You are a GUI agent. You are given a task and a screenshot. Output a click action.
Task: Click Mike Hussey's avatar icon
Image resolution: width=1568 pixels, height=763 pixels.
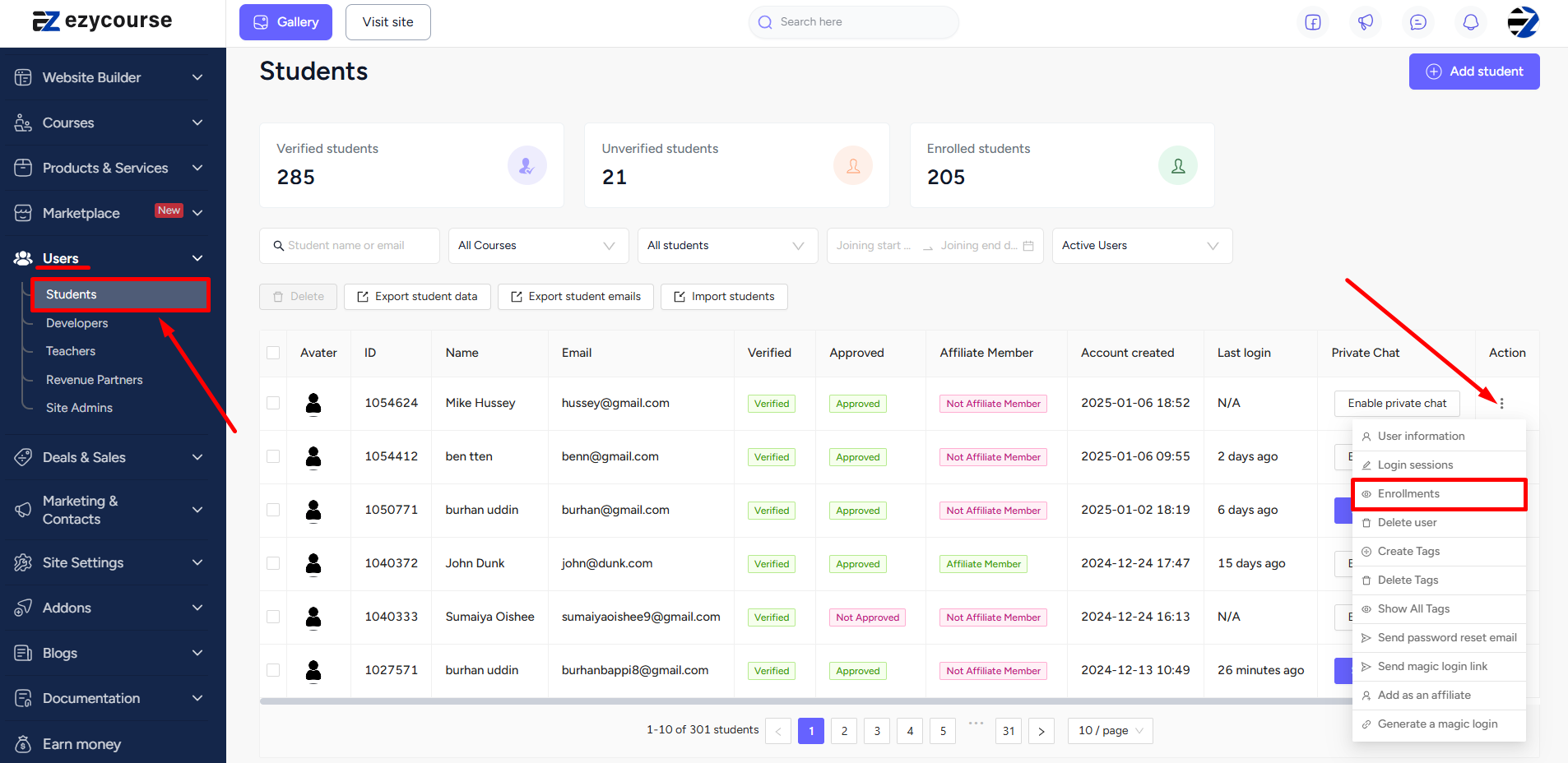[x=313, y=404]
